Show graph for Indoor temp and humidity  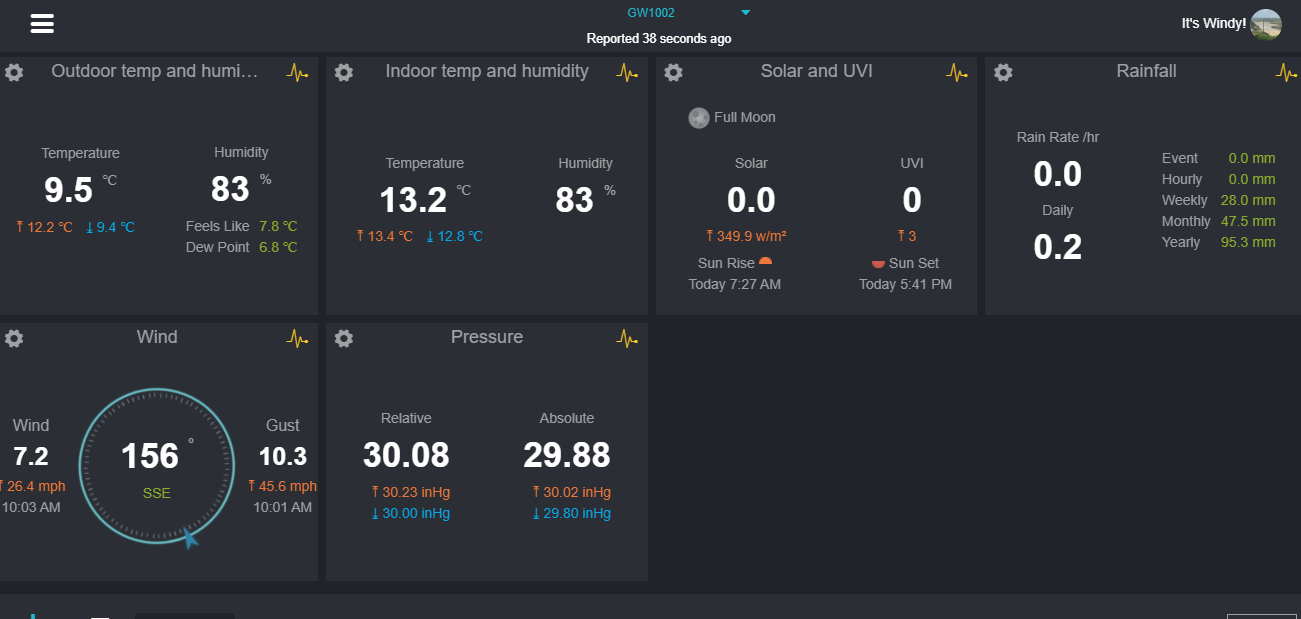coord(627,72)
